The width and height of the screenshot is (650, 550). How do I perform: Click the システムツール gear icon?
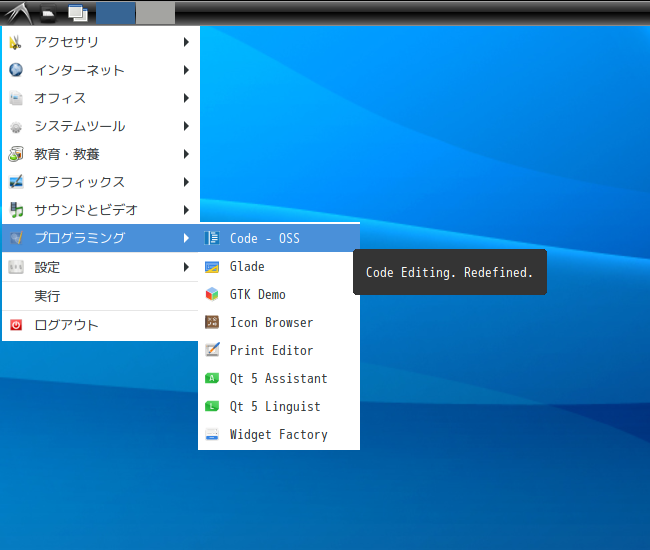[x=16, y=126]
